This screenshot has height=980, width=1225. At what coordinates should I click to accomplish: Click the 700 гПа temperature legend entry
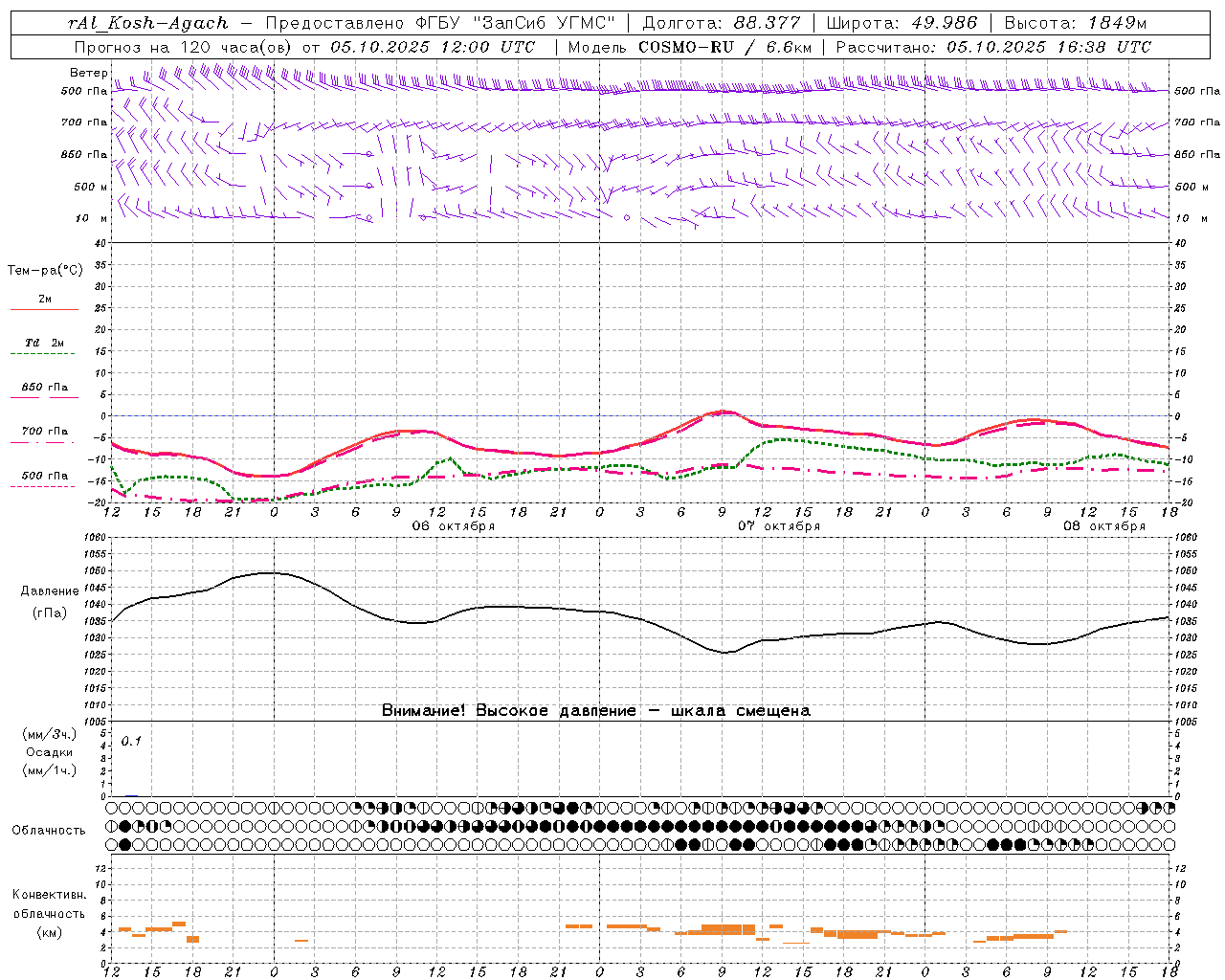coord(45,431)
